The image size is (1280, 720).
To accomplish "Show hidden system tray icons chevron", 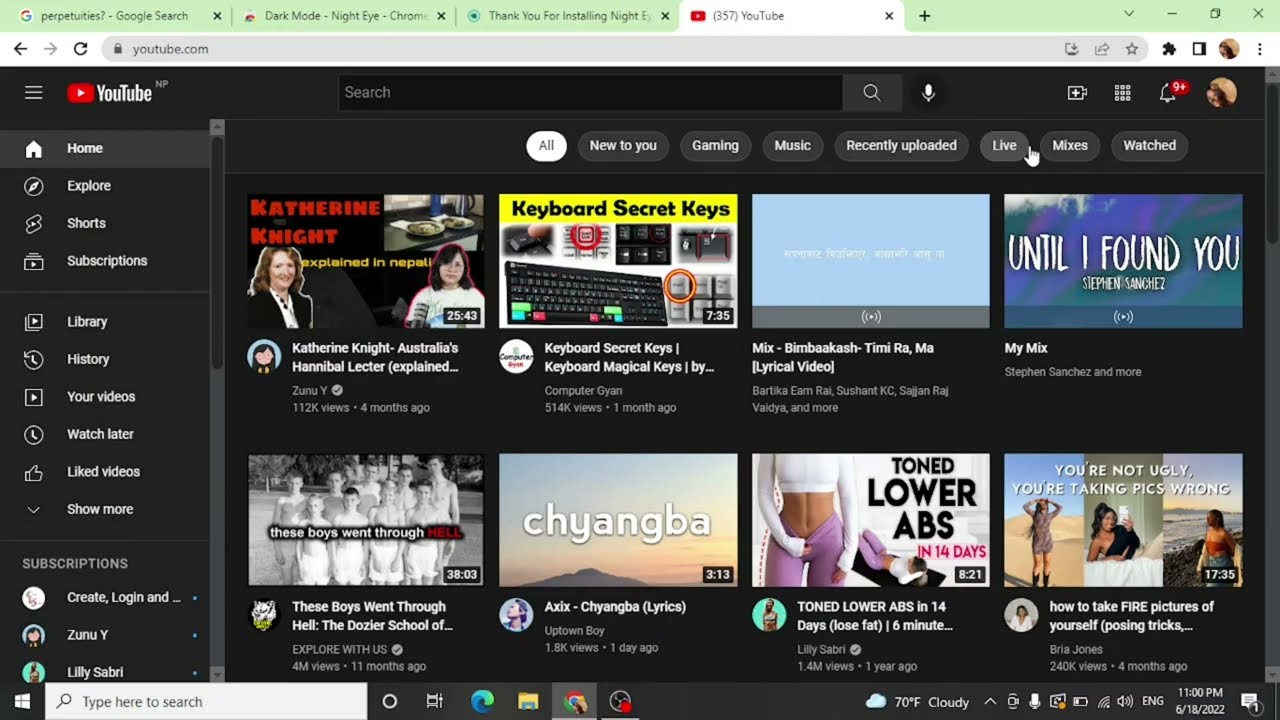I will click(990, 701).
